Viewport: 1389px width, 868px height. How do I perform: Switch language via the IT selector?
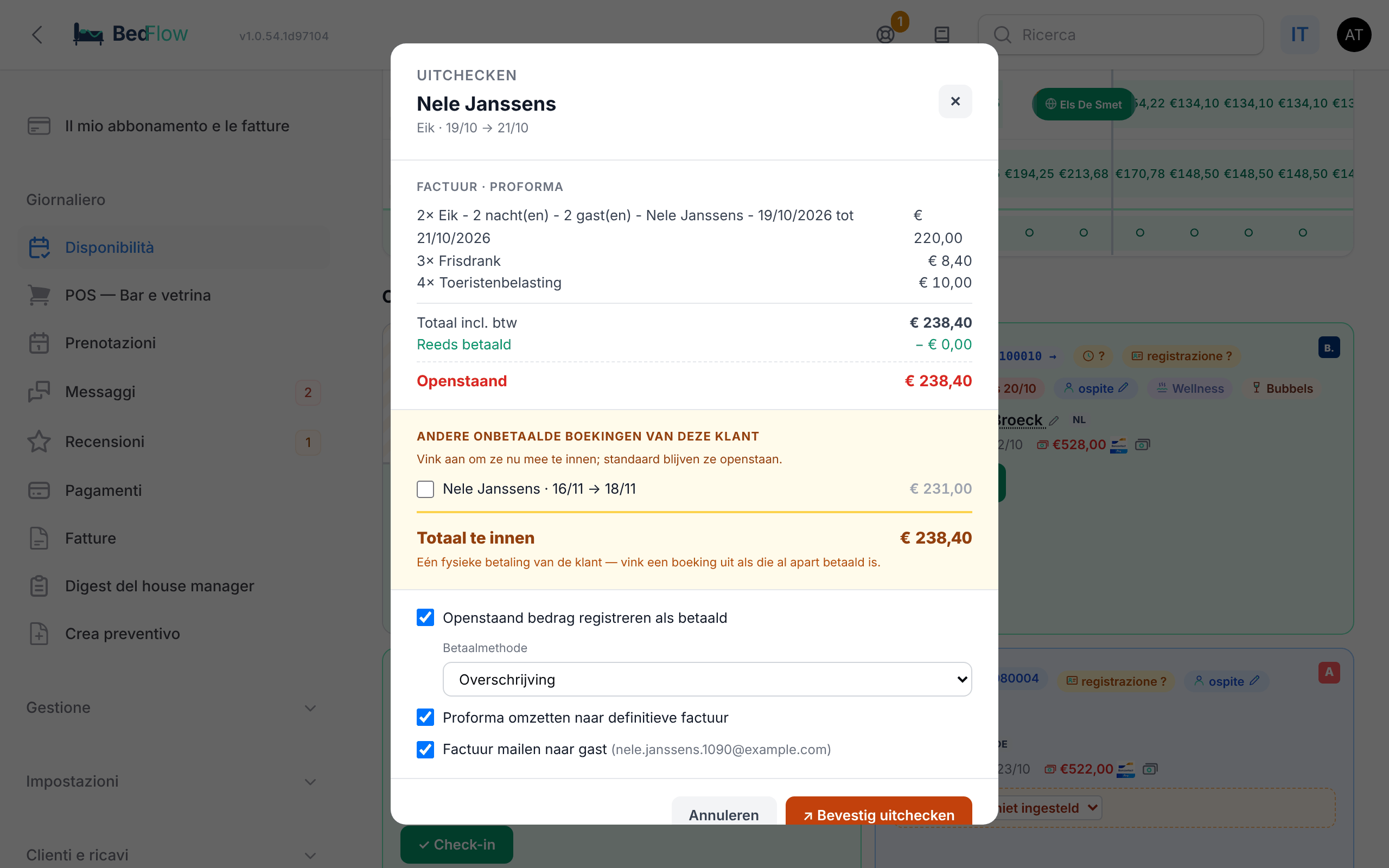[1299, 34]
